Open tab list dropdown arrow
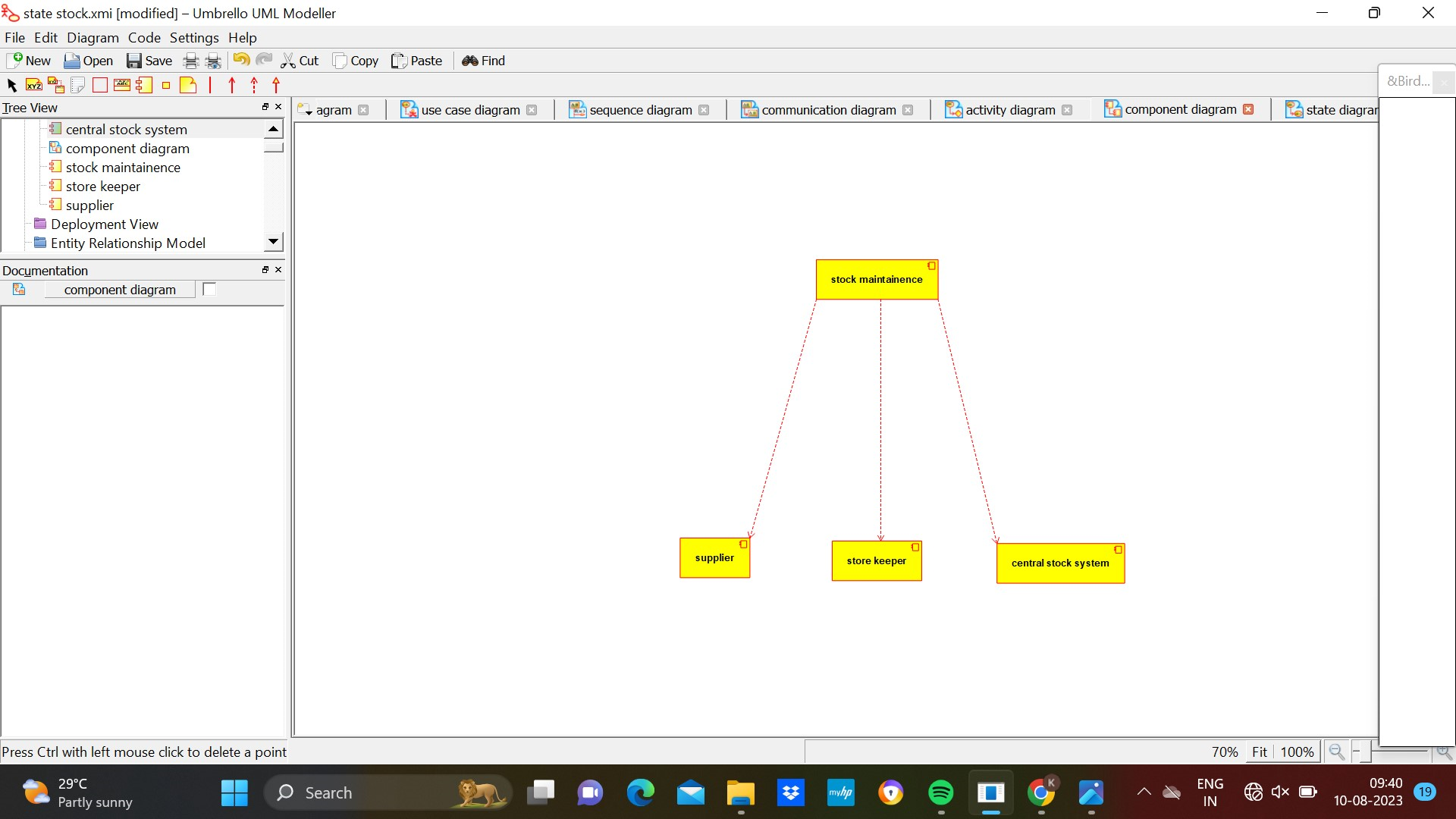 coord(305,111)
